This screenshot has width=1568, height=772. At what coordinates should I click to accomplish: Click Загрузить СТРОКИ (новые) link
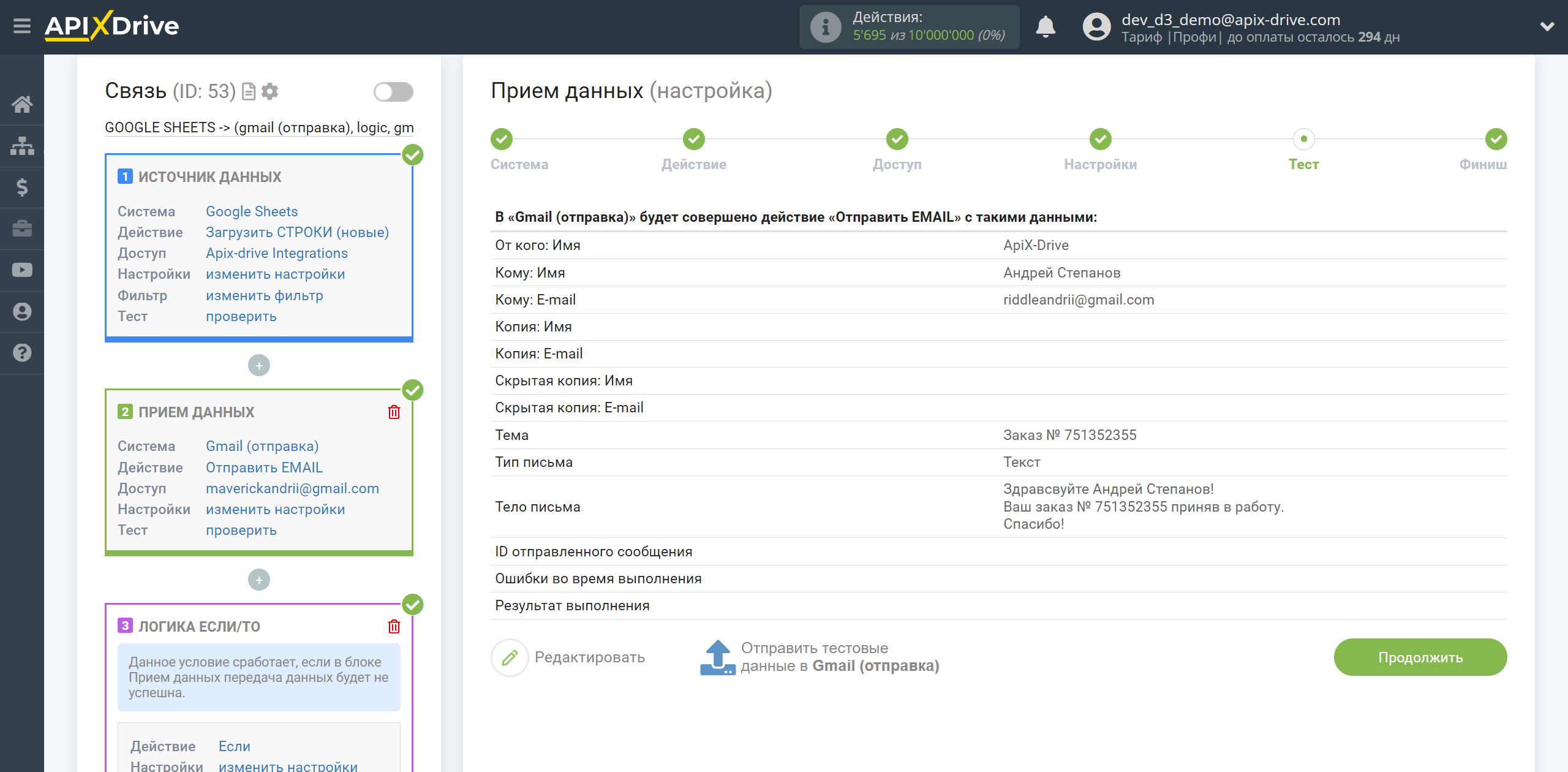(x=297, y=232)
